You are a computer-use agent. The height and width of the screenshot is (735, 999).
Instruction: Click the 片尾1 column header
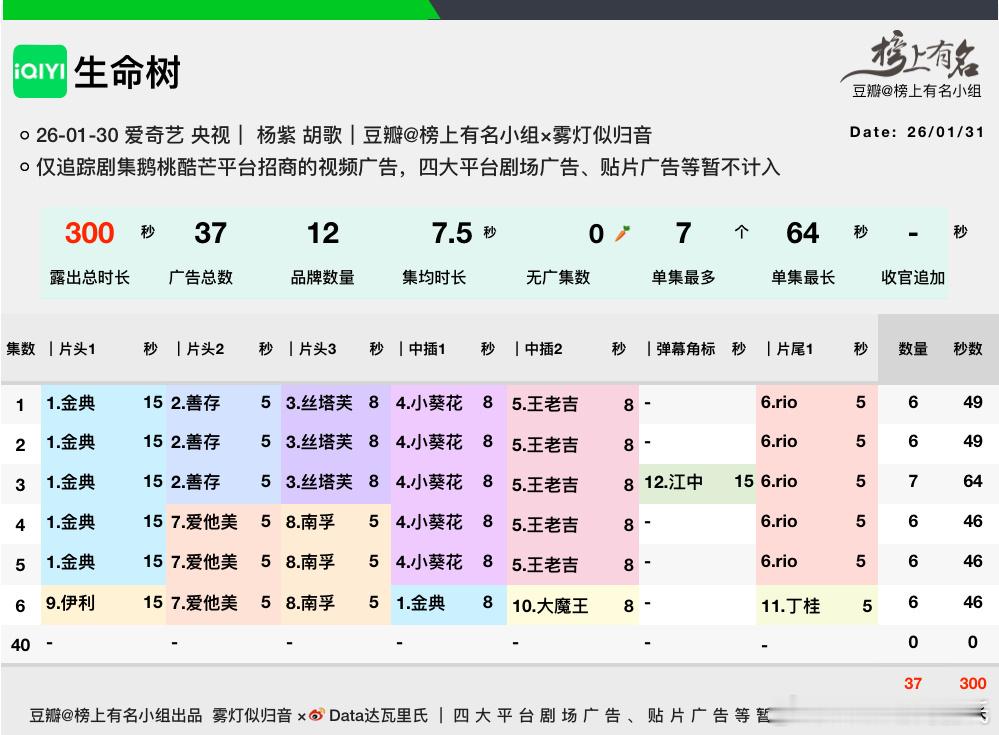point(794,349)
